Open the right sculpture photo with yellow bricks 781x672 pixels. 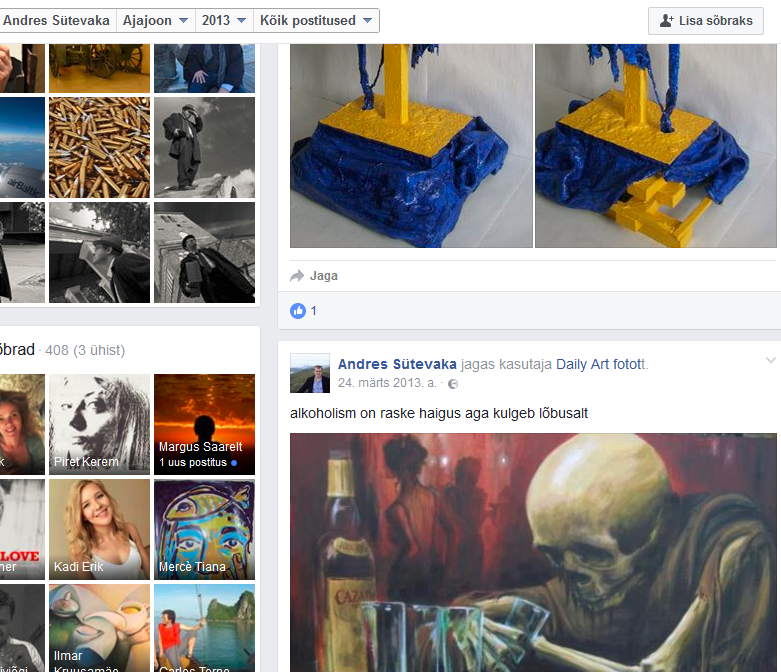[x=656, y=145]
